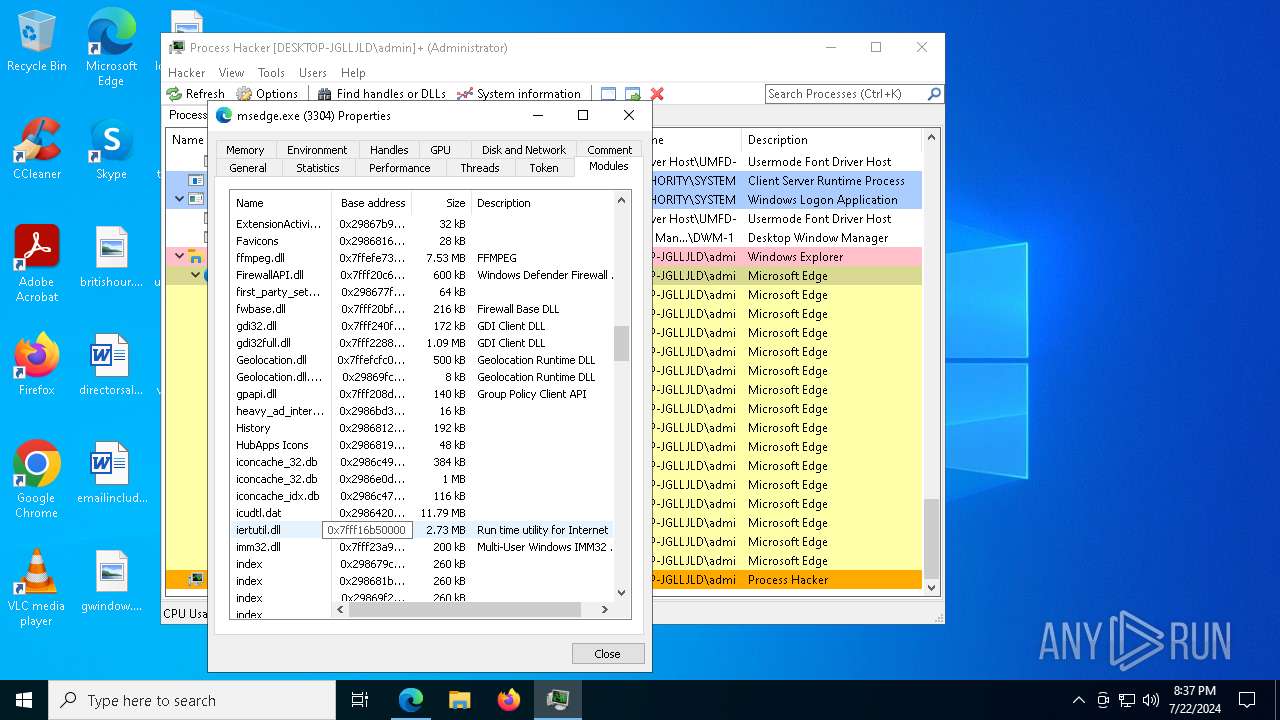Switch to the Token tab
1280x720 pixels.
click(544, 168)
